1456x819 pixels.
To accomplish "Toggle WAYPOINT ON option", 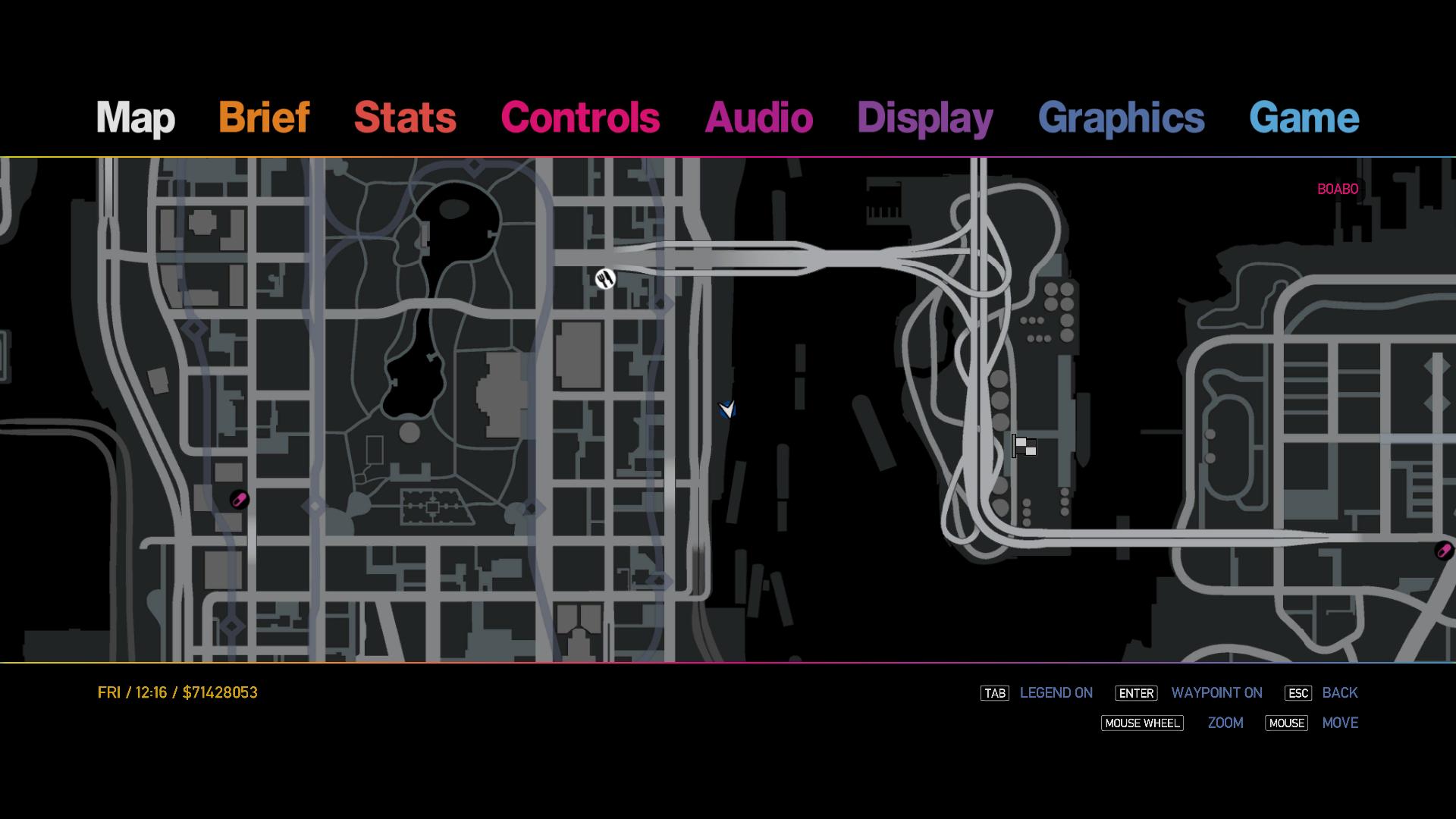I will [1216, 692].
